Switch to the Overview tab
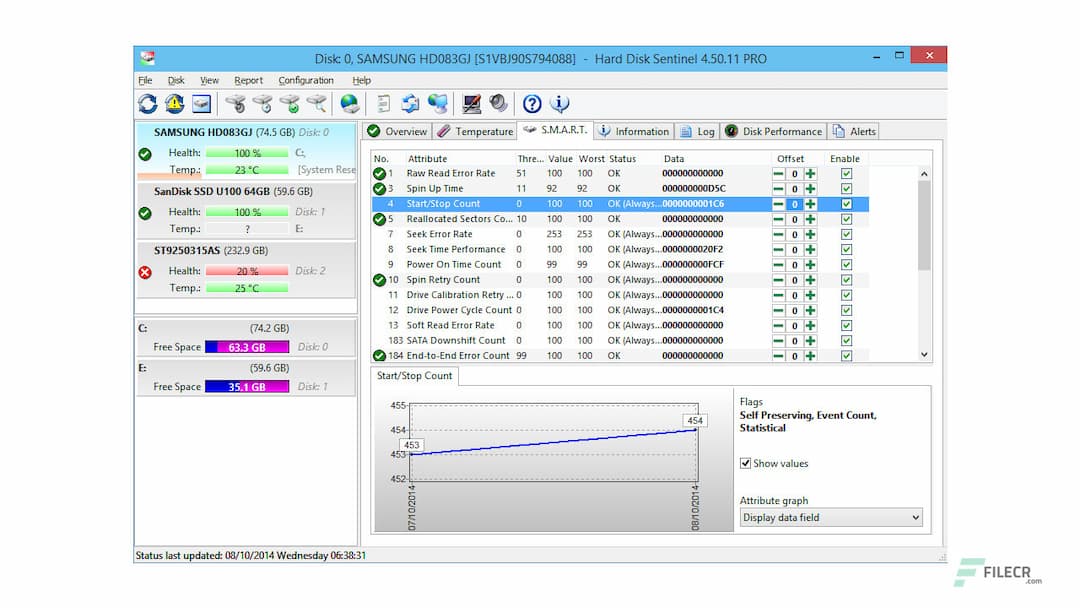This screenshot has height=608, width=1080. pos(397,132)
